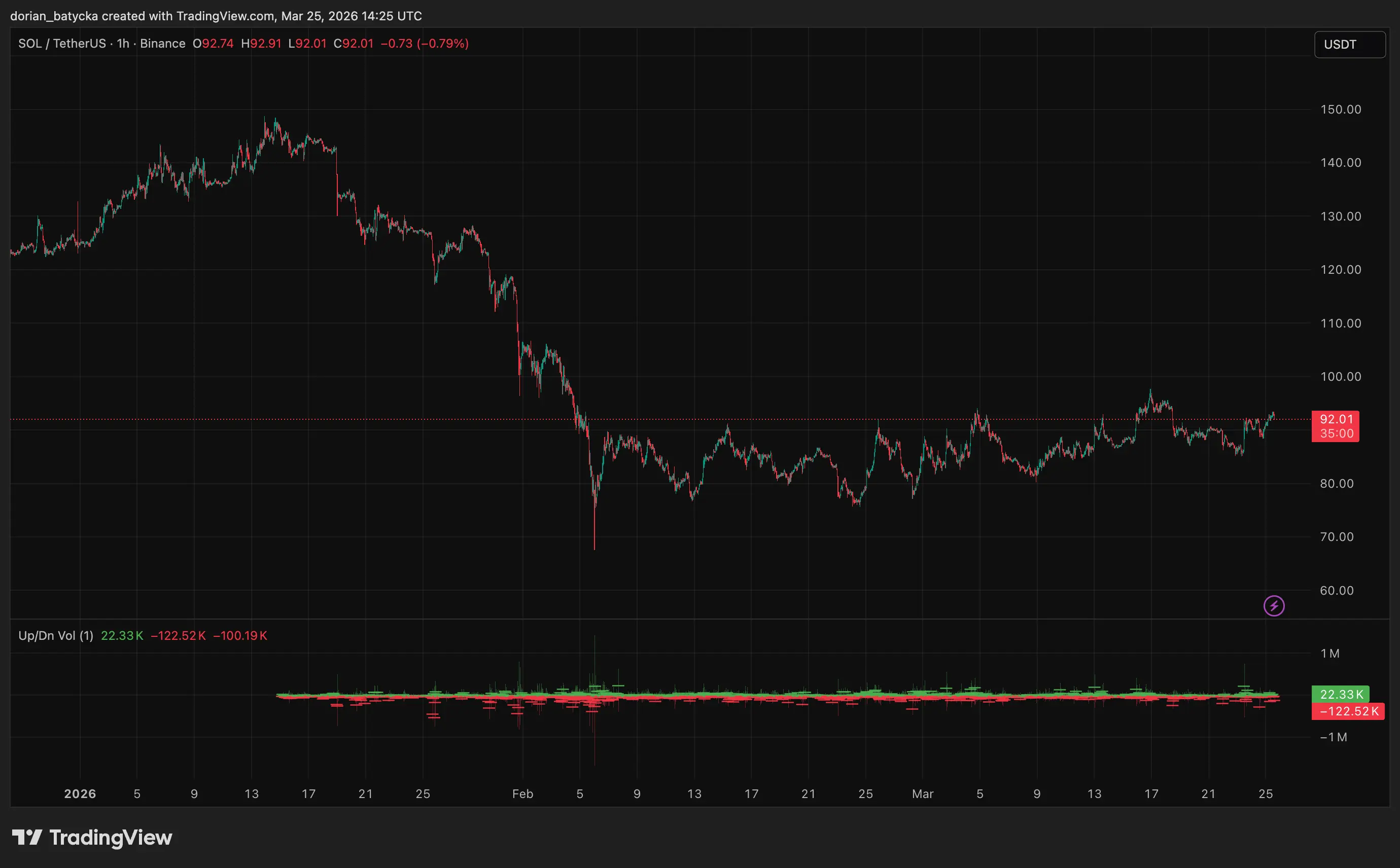This screenshot has width=1400, height=868.
Task: Click the red -122.52K volume value
Action: tap(178, 635)
